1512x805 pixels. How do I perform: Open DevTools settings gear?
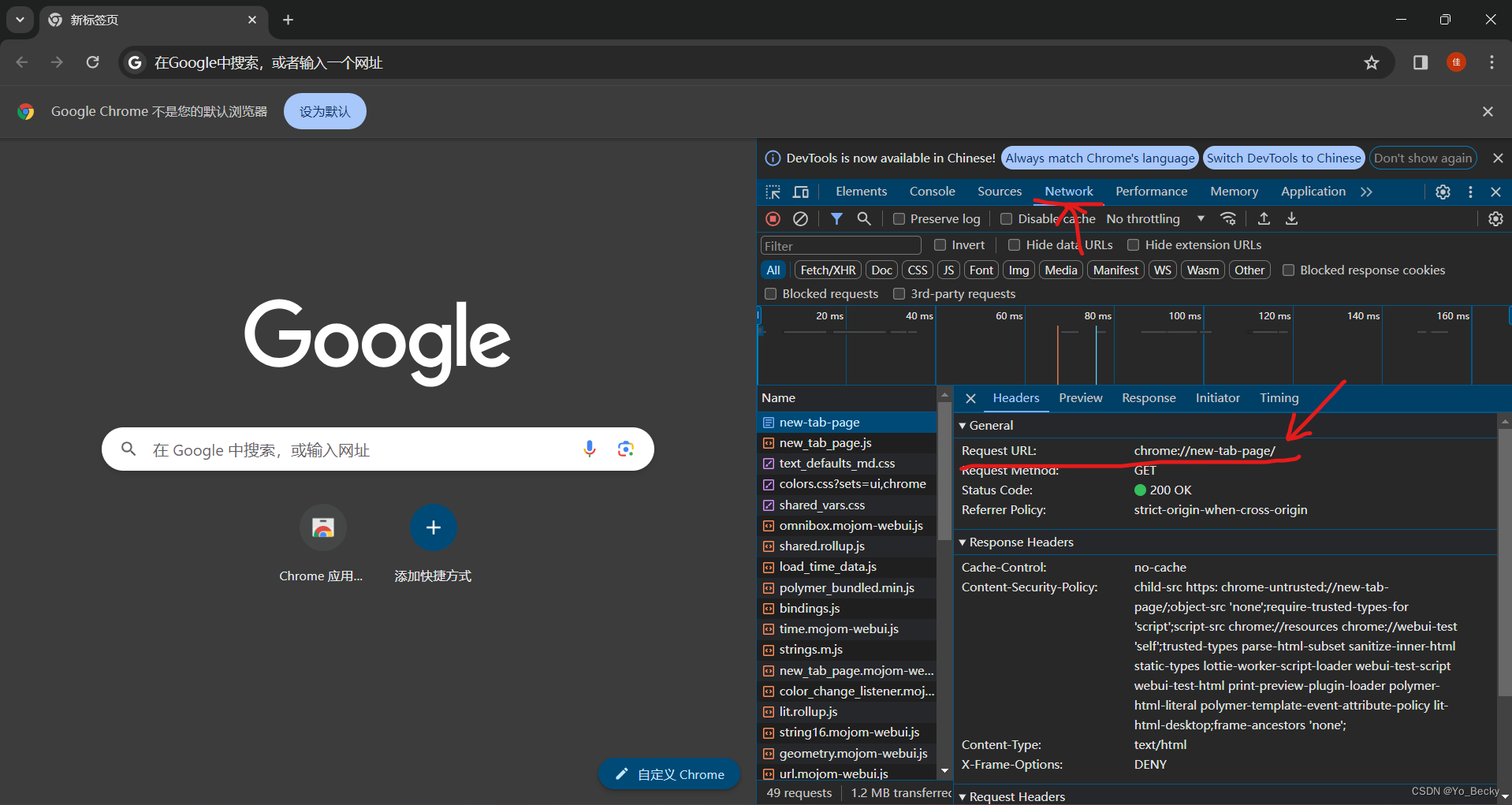tap(1443, 192)
